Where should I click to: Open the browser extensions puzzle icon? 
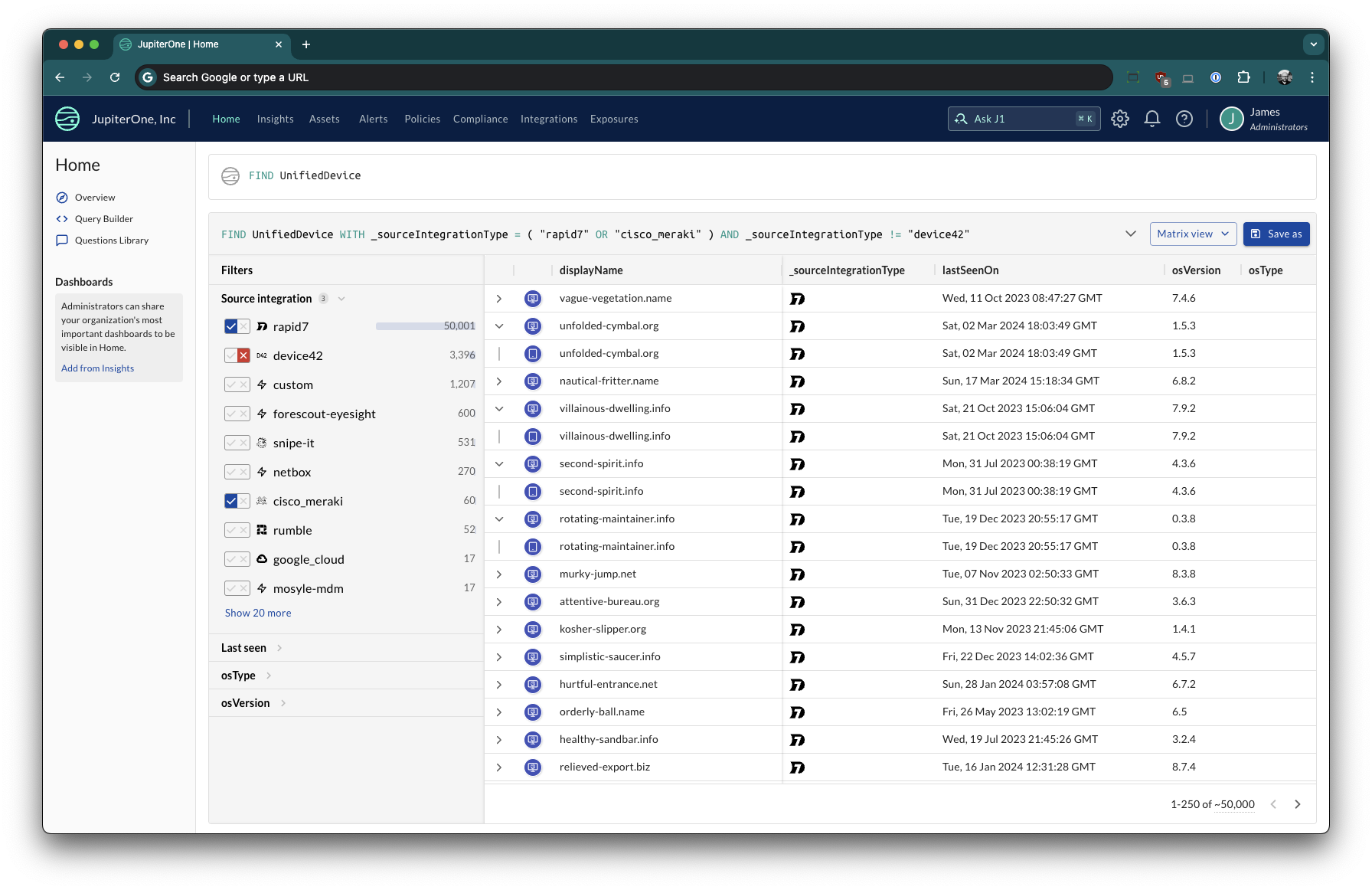(x=1243, y=77)
